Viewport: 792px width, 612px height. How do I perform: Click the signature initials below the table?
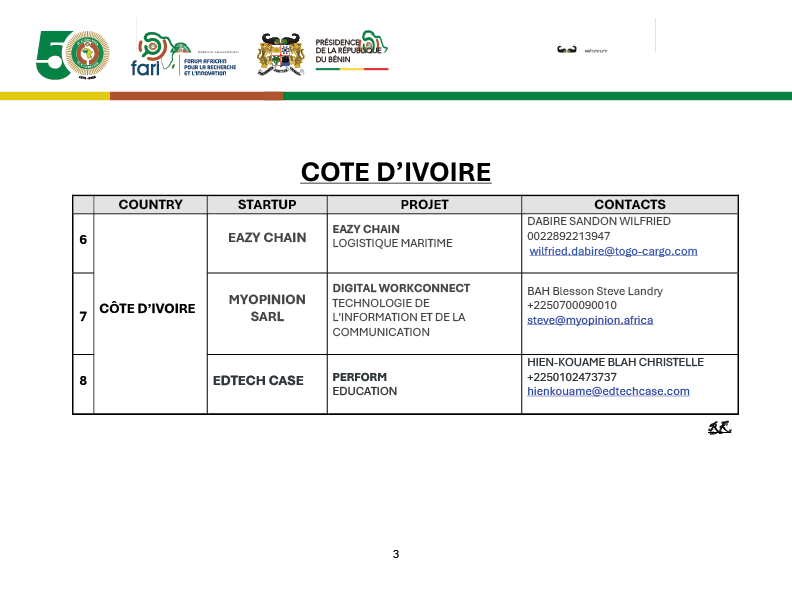click(x=719, y=428)
